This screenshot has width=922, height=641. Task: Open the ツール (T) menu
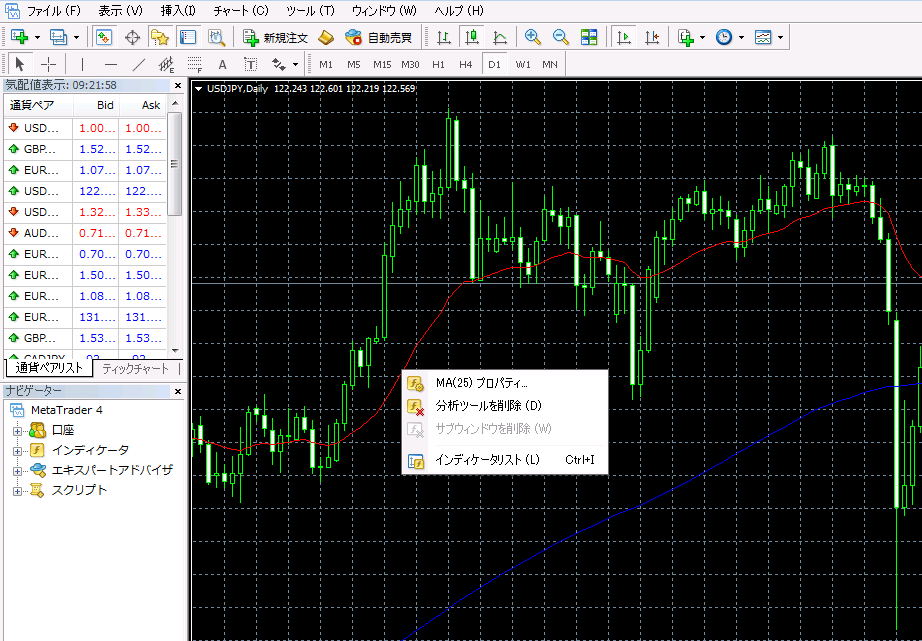point(310,11)
